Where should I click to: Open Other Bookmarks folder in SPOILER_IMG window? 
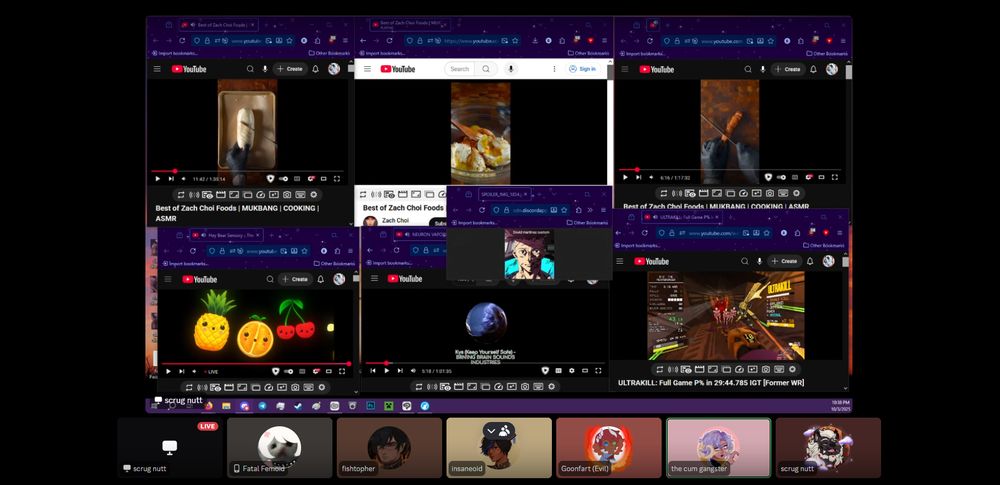tap(588, 223)
